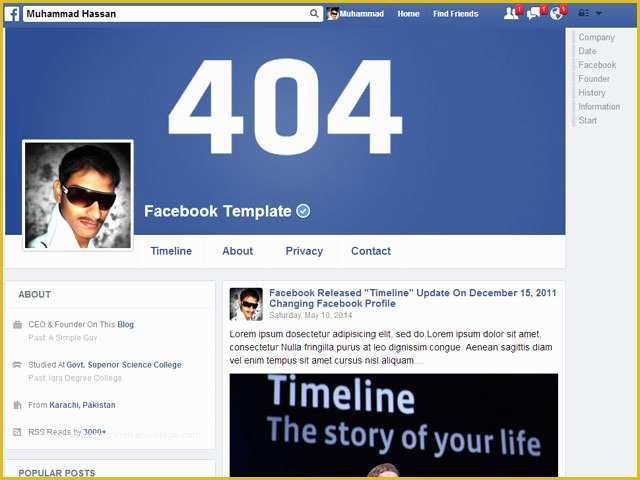Click the building icon beside From Karachi

tap(17, 405)
